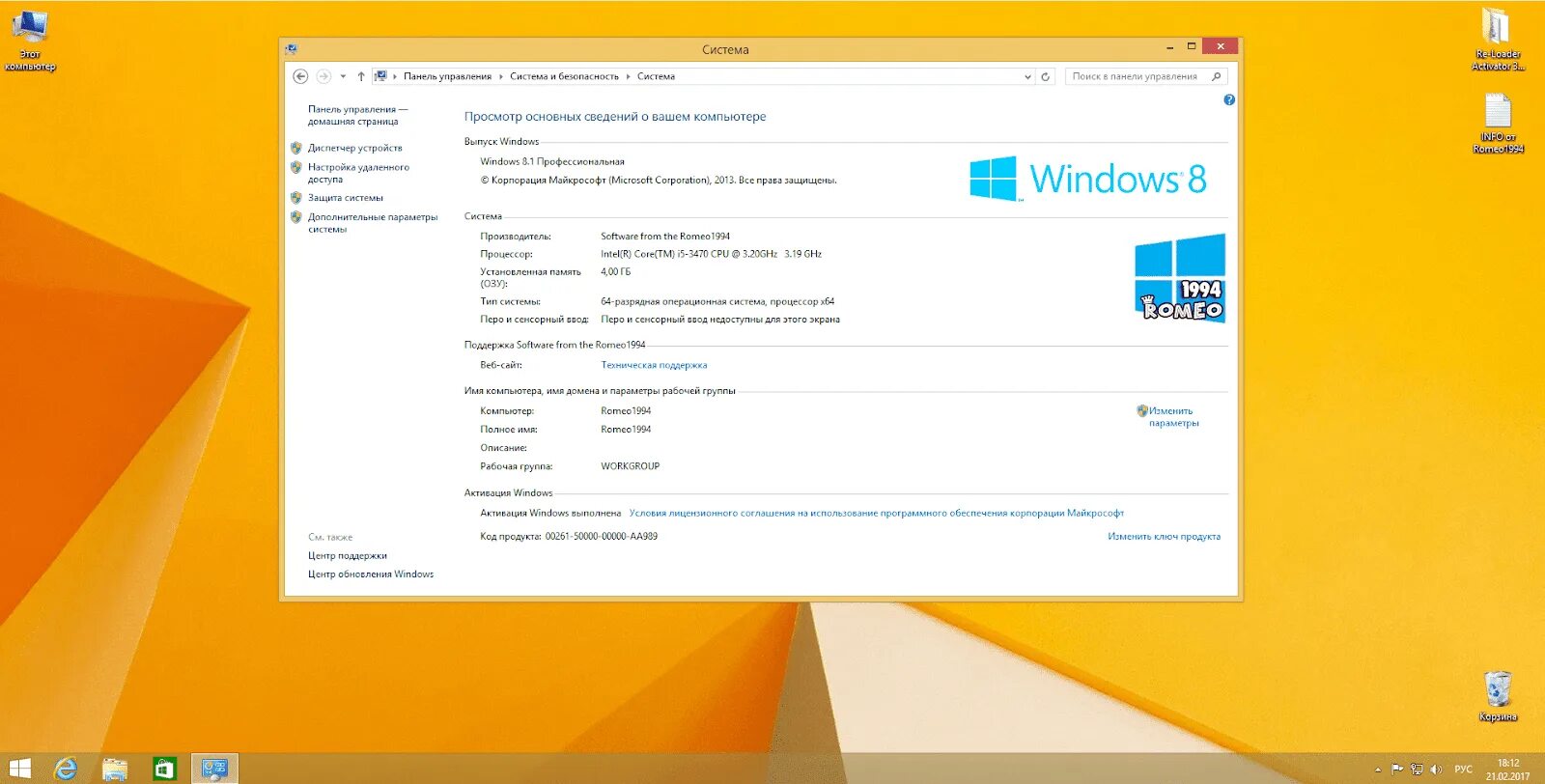Open license agreement terms link
The image size is (1545, 784).
(877, 514)
